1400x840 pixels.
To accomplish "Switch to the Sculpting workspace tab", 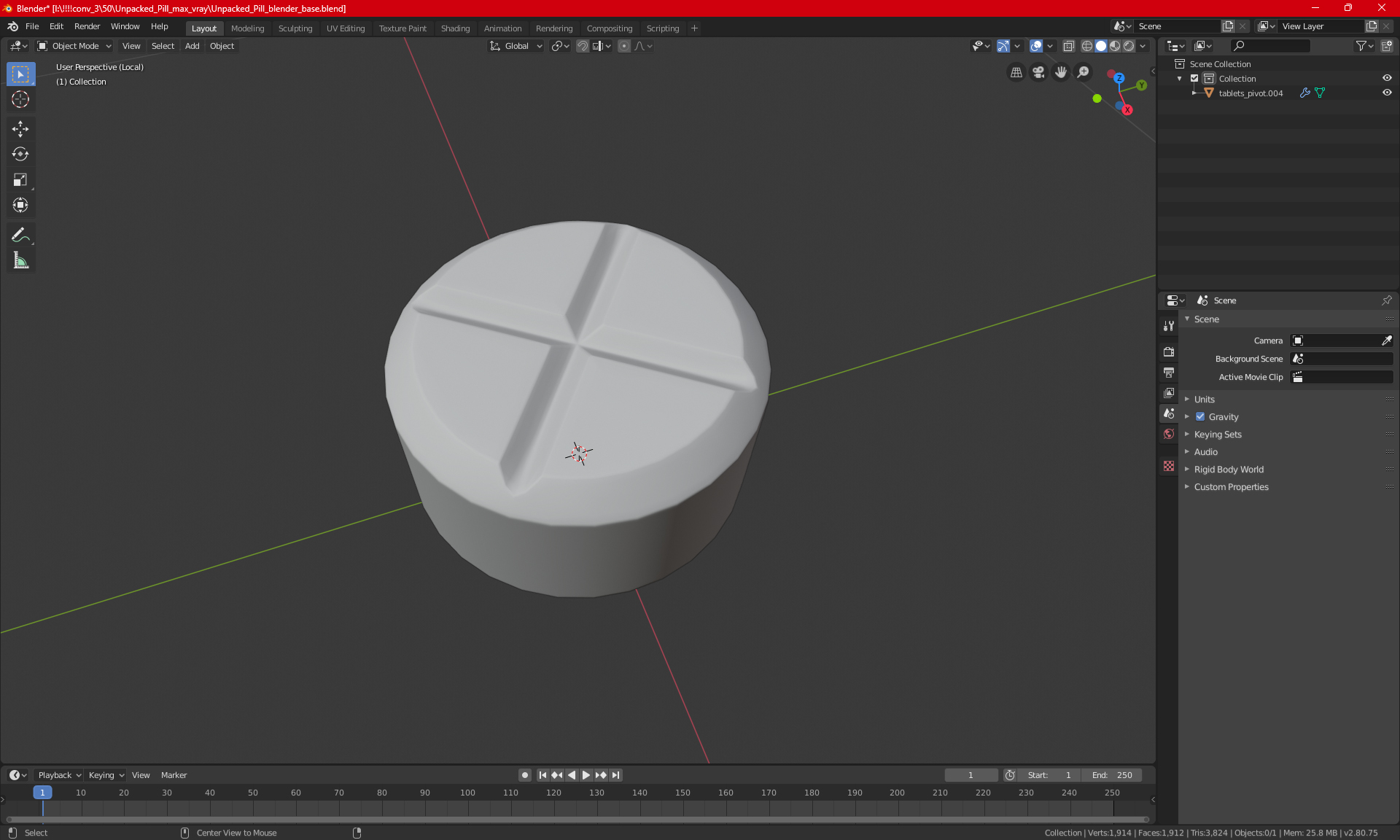I will pyautogui.click(x=295, y=28).
